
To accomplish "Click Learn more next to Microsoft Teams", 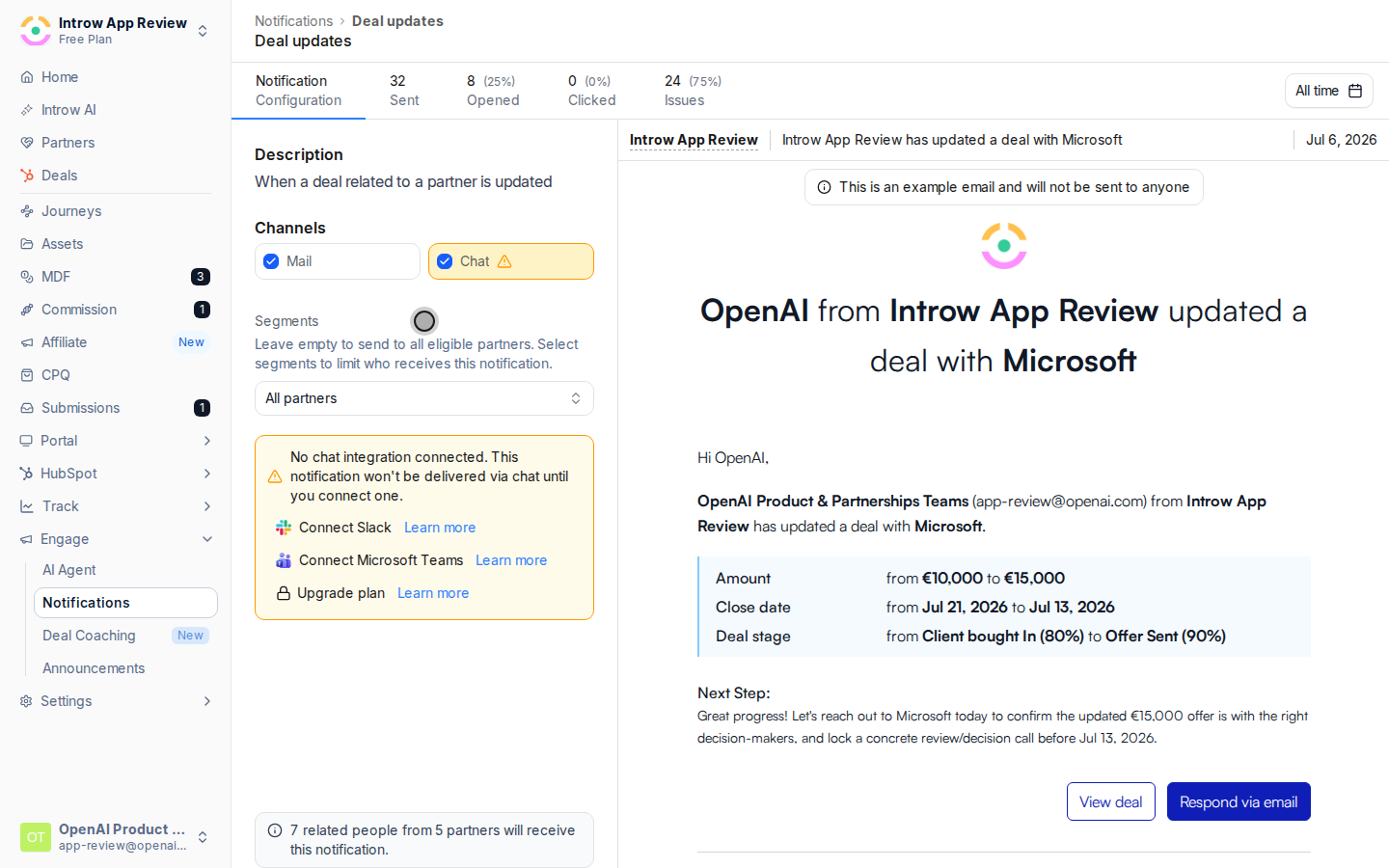I will [511, 560].
